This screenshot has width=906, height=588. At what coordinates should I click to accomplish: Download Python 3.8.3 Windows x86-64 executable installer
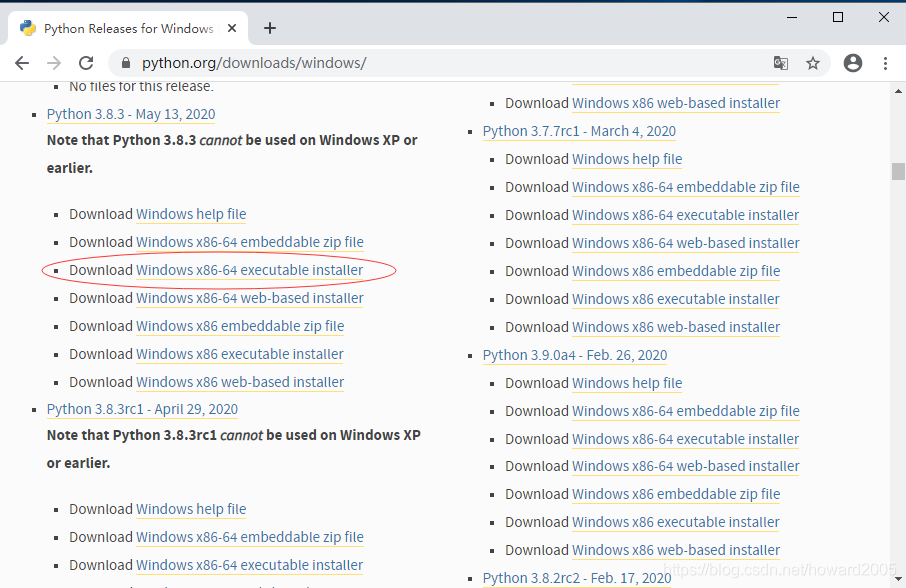pyautogui.click(x=249, y=270)
